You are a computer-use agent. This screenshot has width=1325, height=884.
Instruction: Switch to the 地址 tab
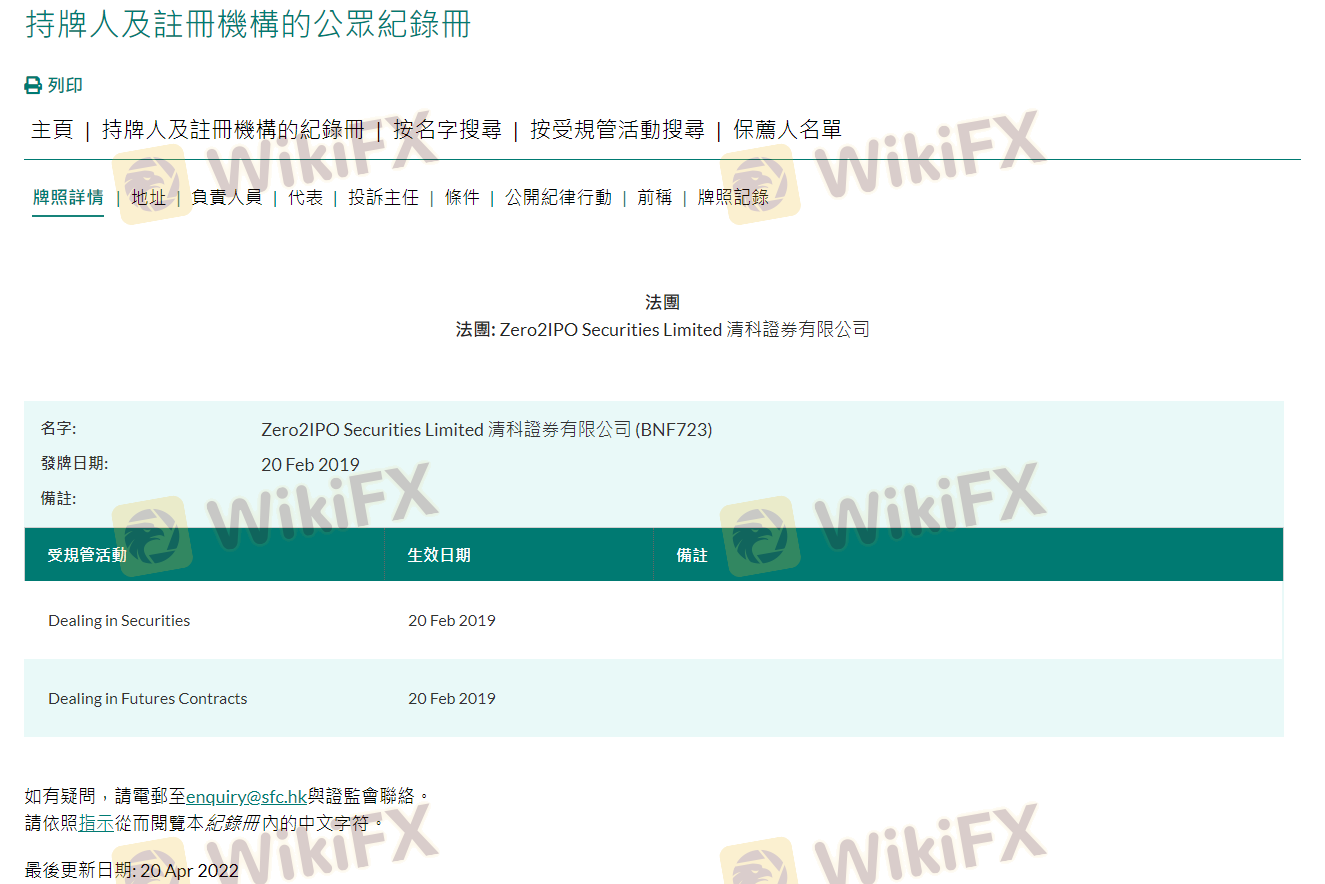[149, 198]
